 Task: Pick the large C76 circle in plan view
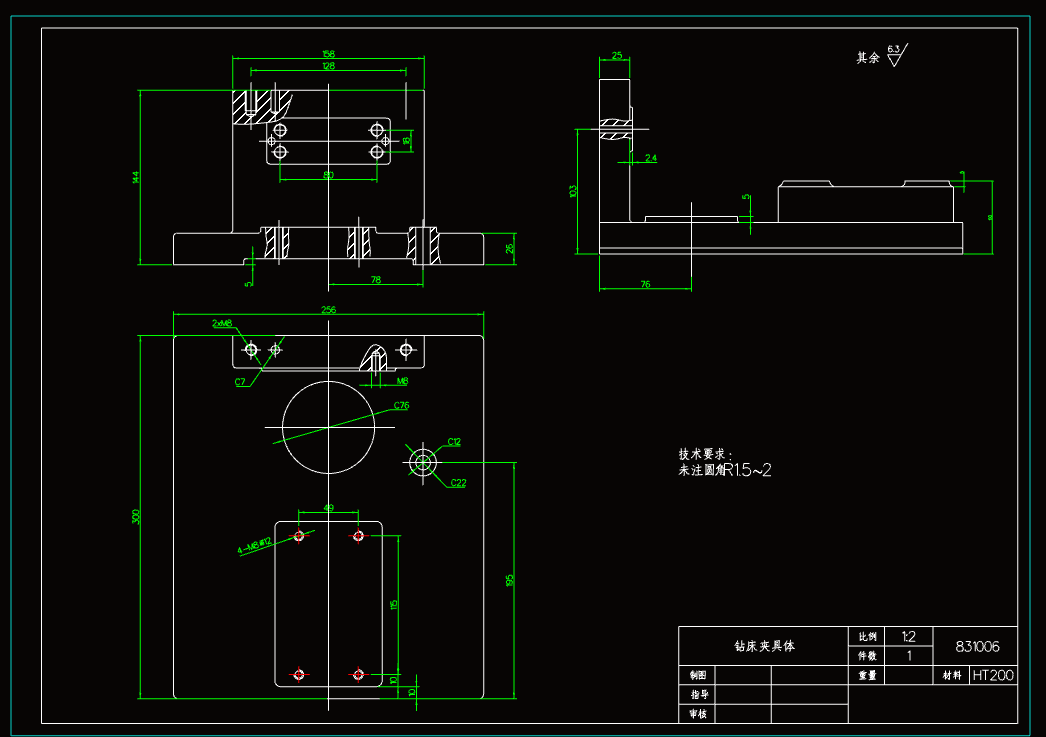click(328, 428)
